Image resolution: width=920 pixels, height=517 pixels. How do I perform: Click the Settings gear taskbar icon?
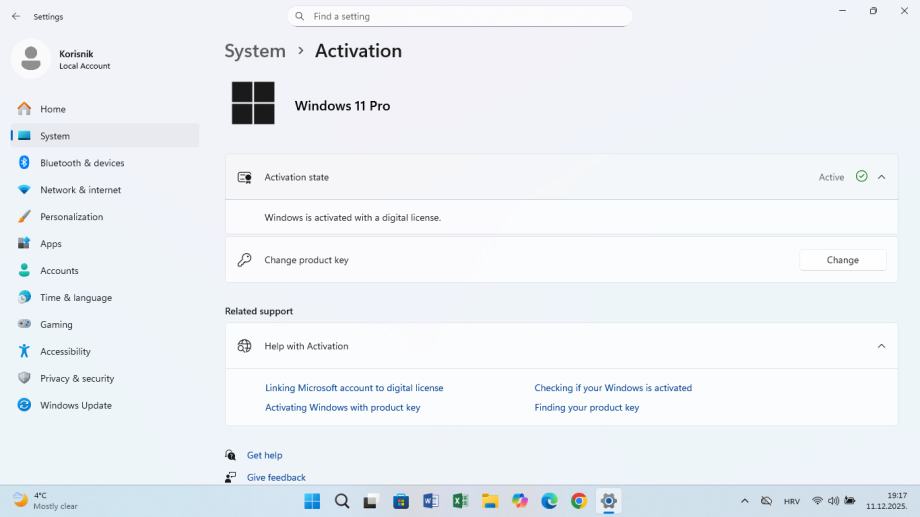tap(608, 501)
